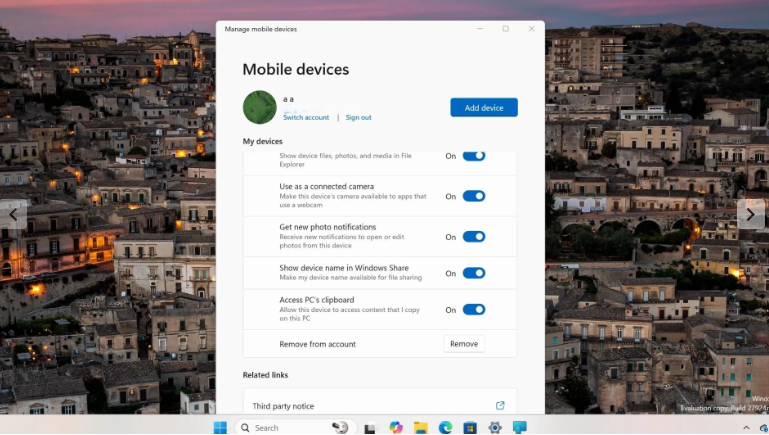
Task: Turn off Use as a connected camera
Action: click(474, 196)
